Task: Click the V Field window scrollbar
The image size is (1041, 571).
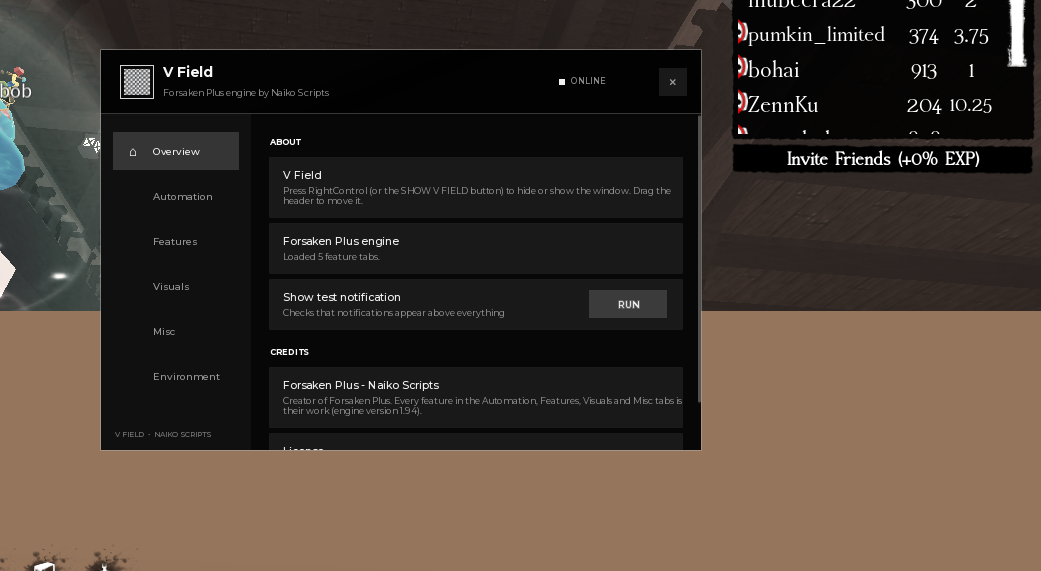Action: click(x=698, y=259)
